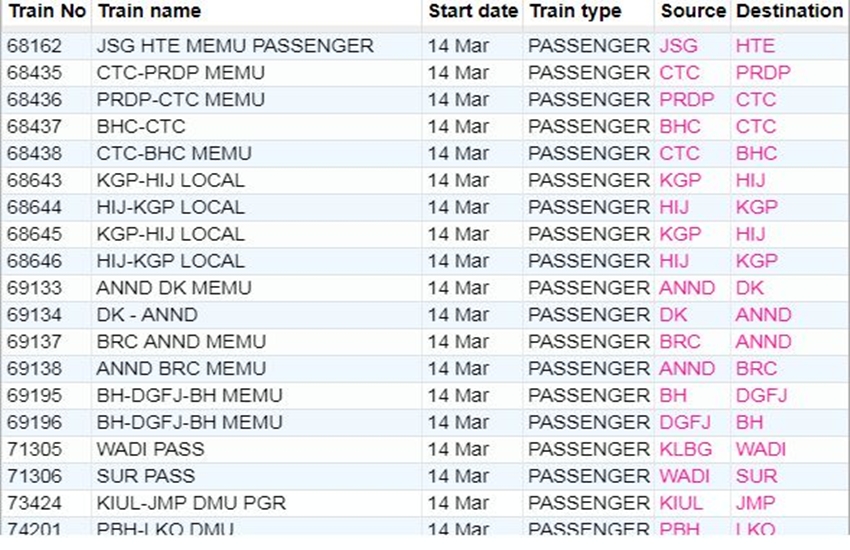Click ANND source link for train 69133
The image size is (850, 550).
[x=687, y=288]
